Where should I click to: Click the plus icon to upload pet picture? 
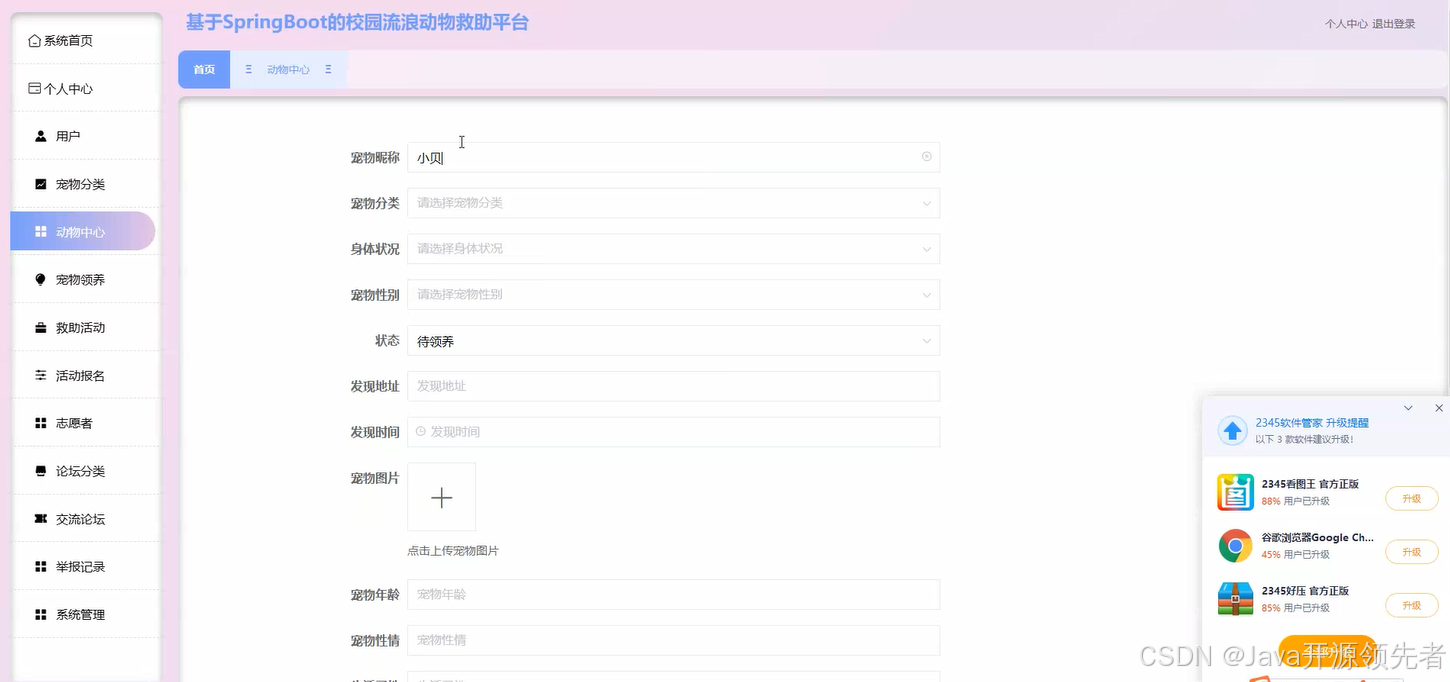click(x=441, y=497)
